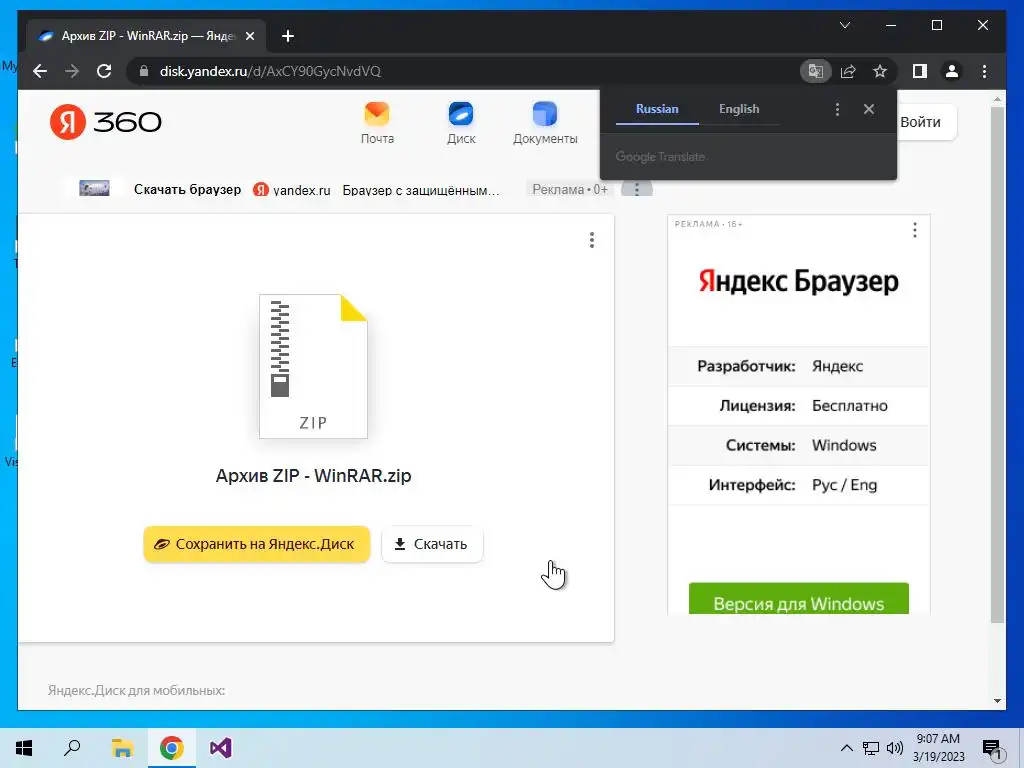Open the Windows Start menu
This screenshot has width=1024, height=768.
coord(24,748)
